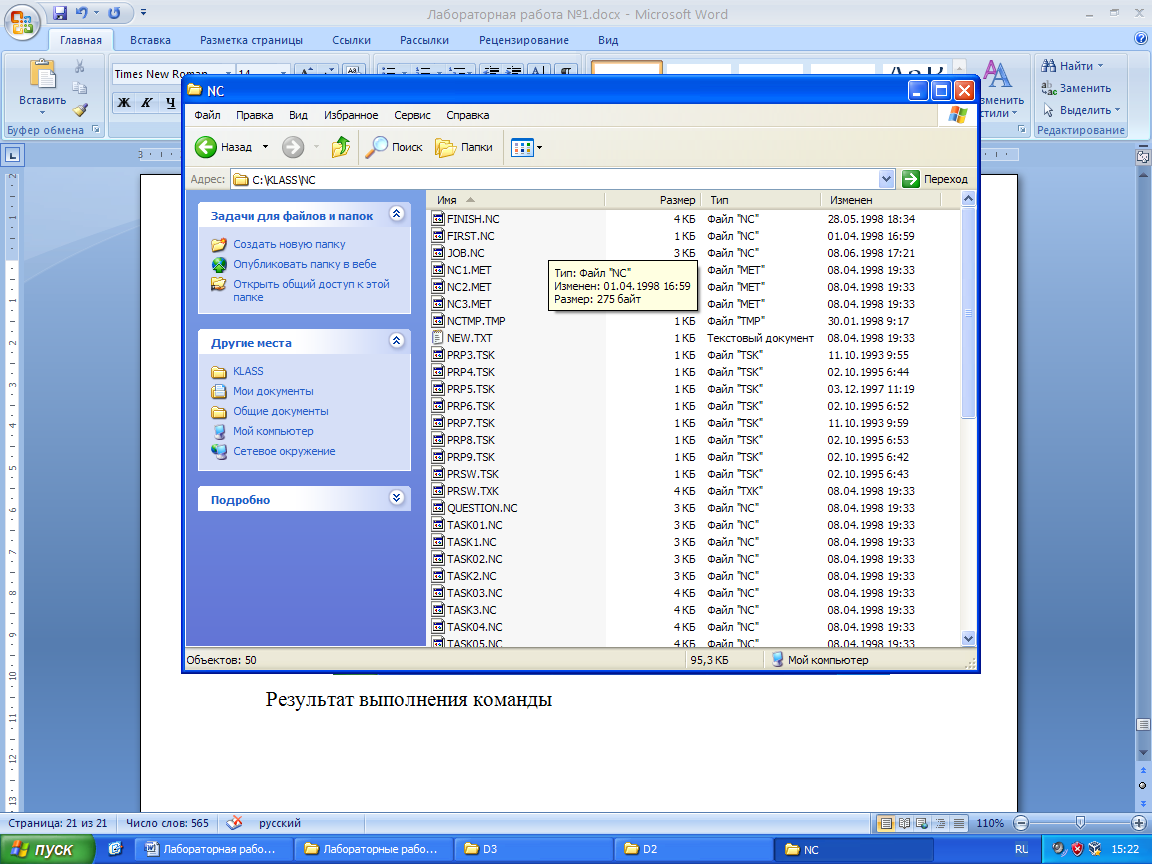This screenshot has width=1152, height=864.
Task: Click 'Опубликовать папку в вебе' link
Action: click(305, 264)
